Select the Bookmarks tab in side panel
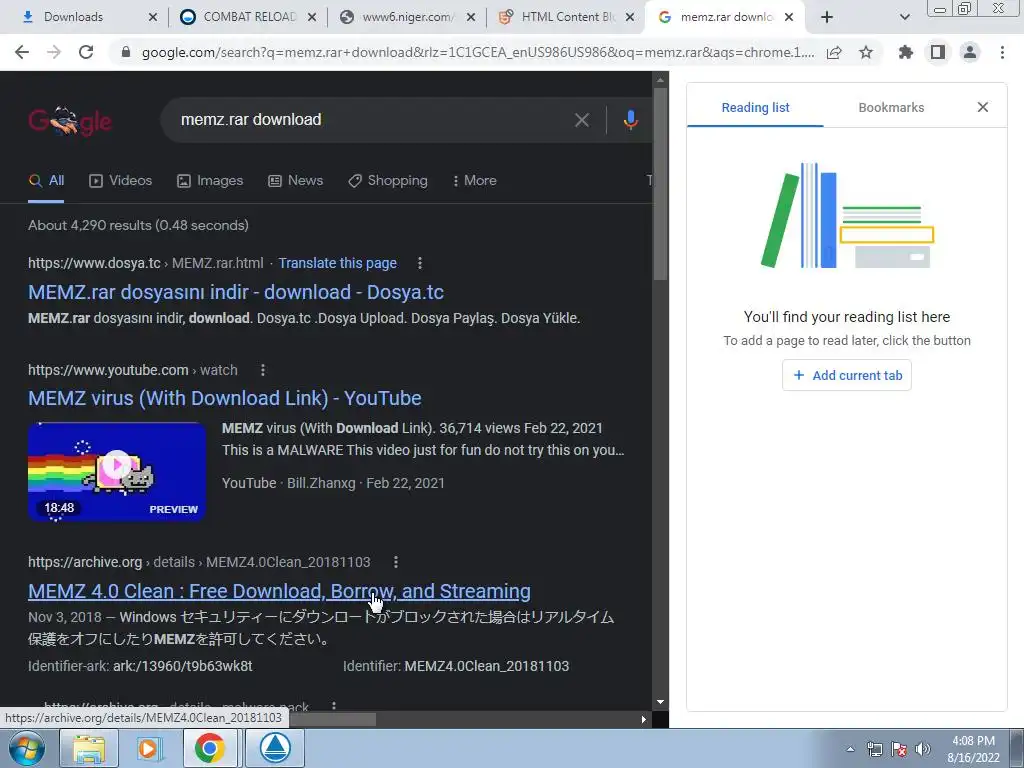The height and width of the screenshot is (768, 1024). pos(891,108)
